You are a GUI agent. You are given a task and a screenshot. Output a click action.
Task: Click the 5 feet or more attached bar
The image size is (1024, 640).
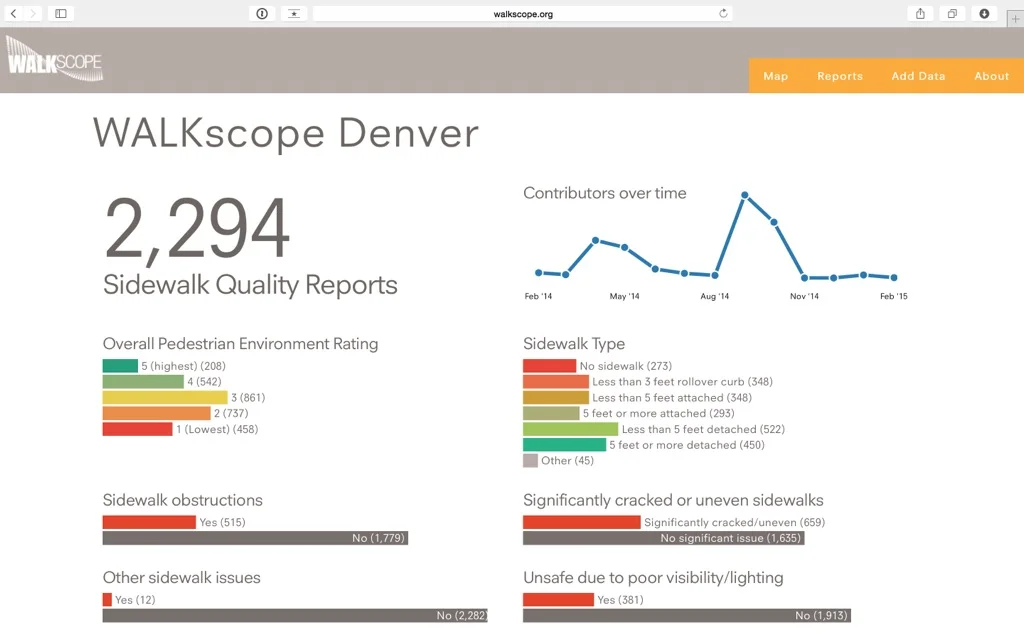pyautogui.click(x=551, y=413)
